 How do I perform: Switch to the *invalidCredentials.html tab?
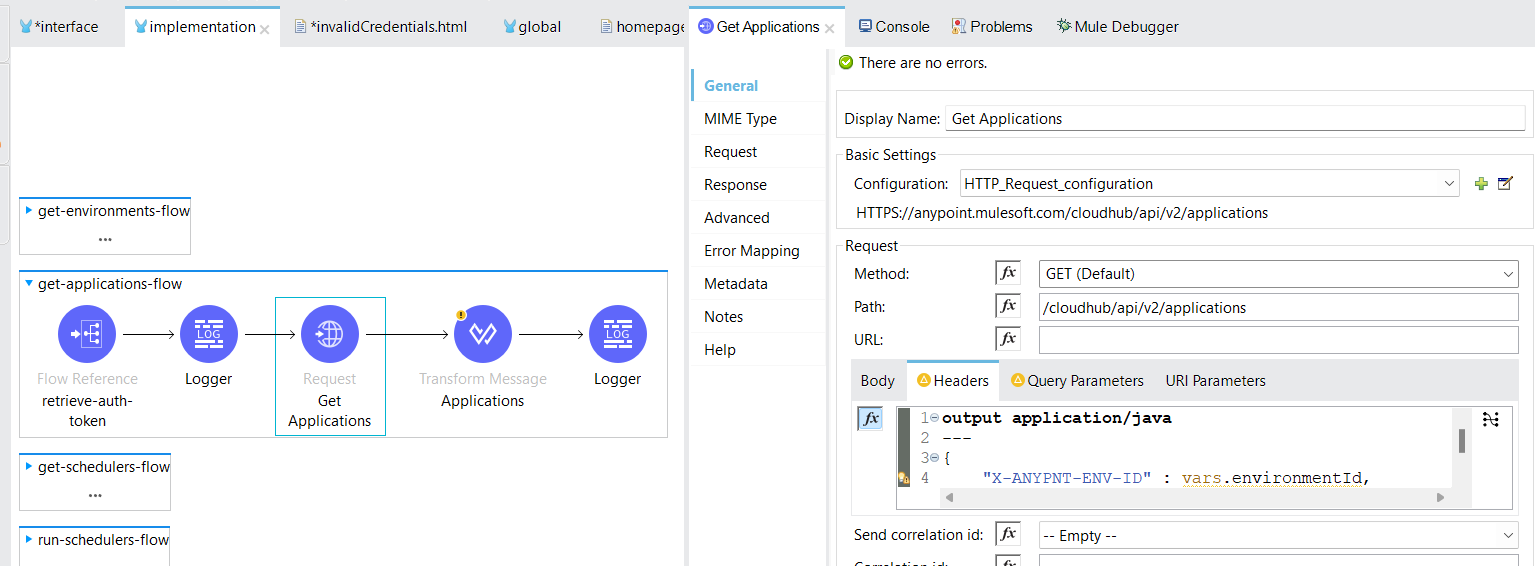tap(381, 27)
